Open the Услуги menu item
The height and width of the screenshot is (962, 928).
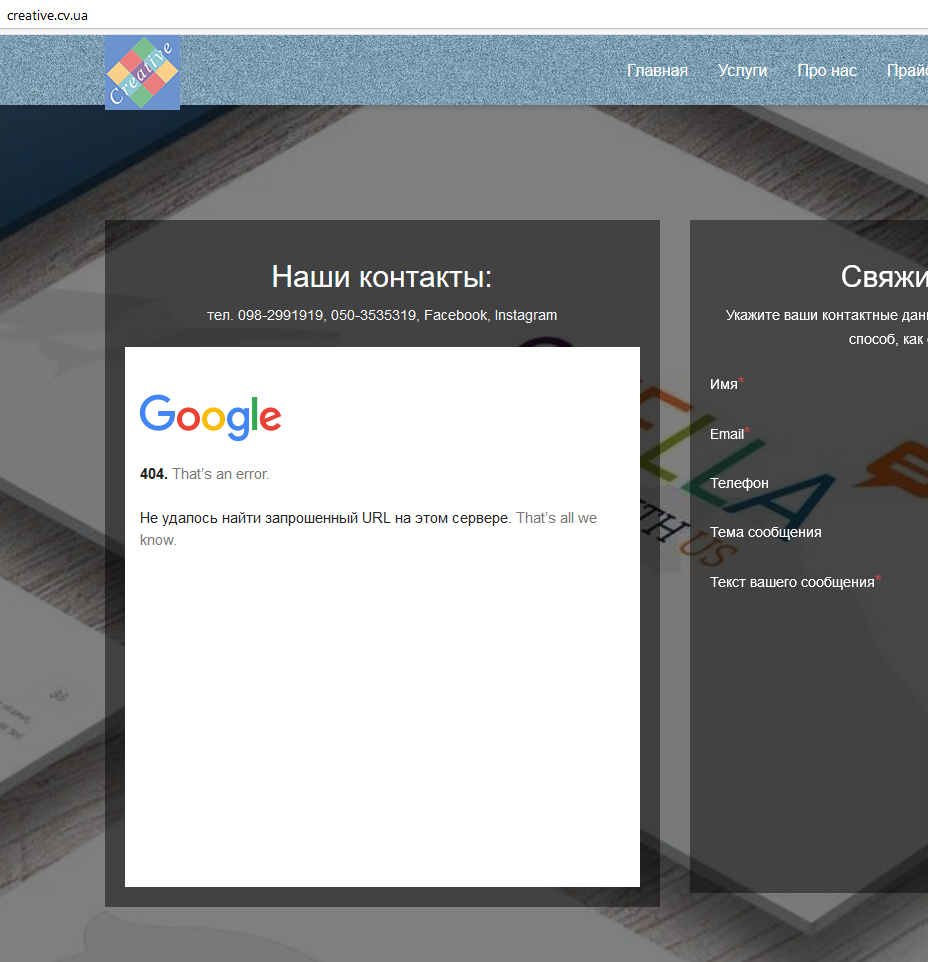pos(742,71)
